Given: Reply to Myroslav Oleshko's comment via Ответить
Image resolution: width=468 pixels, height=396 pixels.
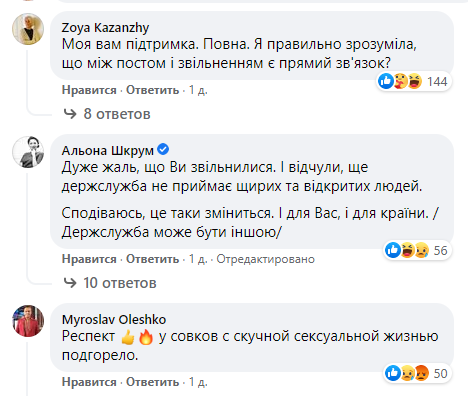Looking at the screenshot, I should pyautogui.click(x=152, y=382).
